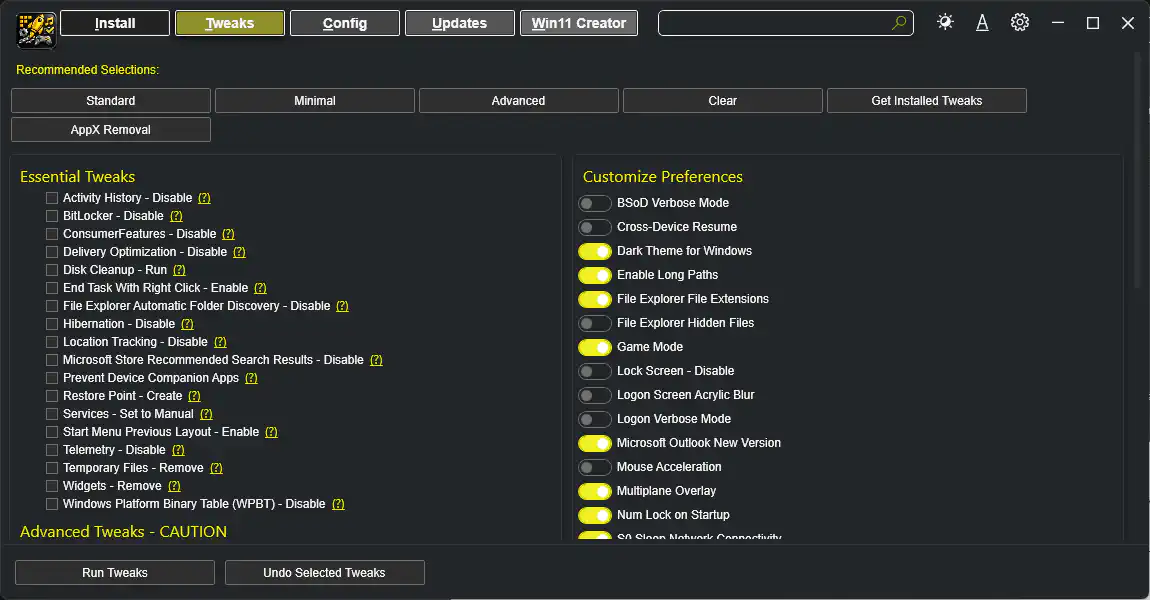Screen dimensions: 1150x600
Task: Open the font scaling 'A' icon
Action: pyautogui.click(x=982, y=23)
